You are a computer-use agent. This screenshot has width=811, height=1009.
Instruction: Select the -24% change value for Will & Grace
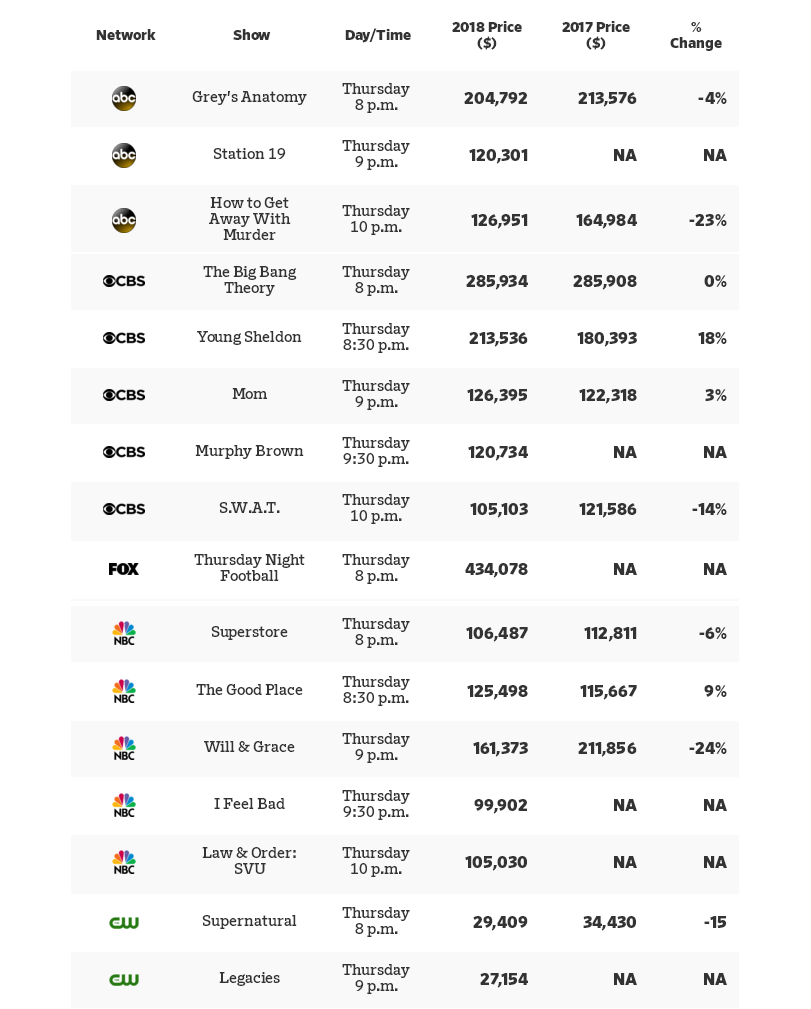[x=708, y=748]
